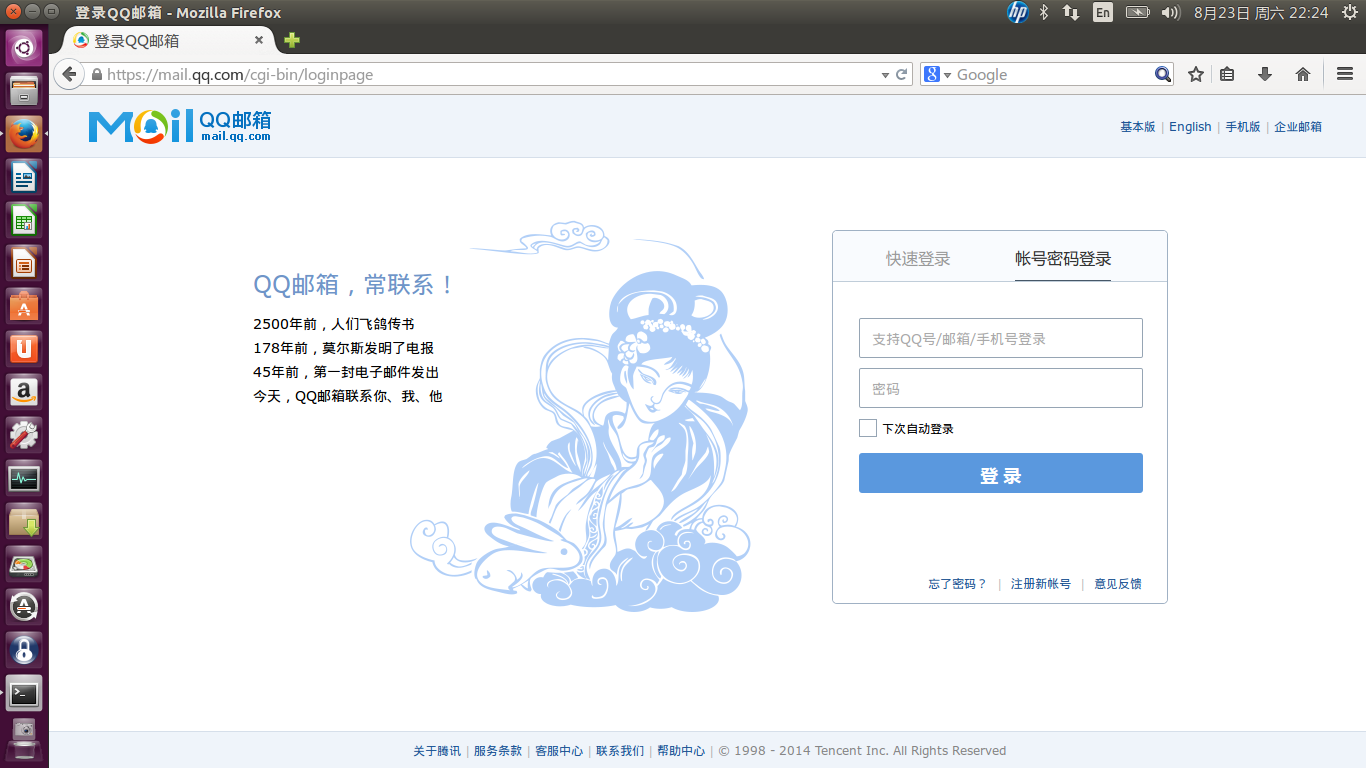Switch to the English version link

[1190, 127]
